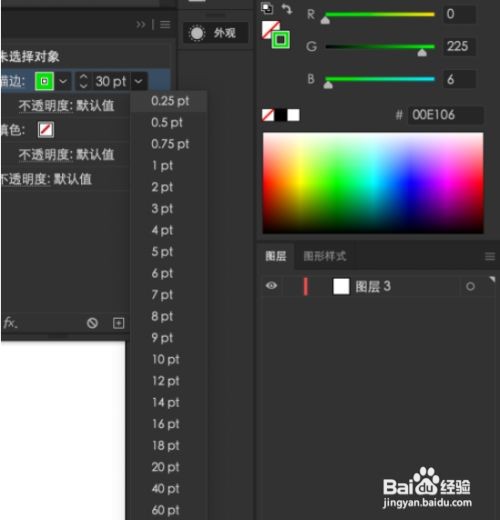Image resolution: width=500 pixels, height=520 pixels.
Task: Select the fill box in Color panel
Action: (268, 28)
